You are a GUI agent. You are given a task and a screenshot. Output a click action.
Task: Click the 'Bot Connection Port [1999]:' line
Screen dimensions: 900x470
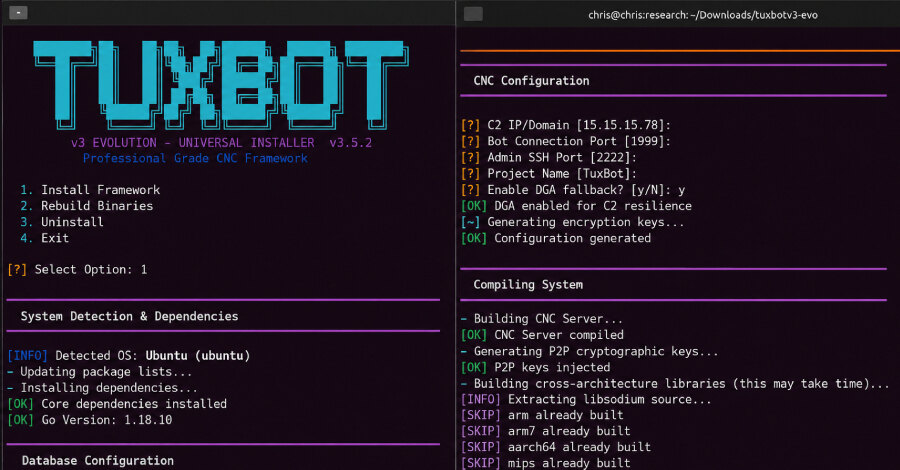pyautogui.click(x=566, y=141)
